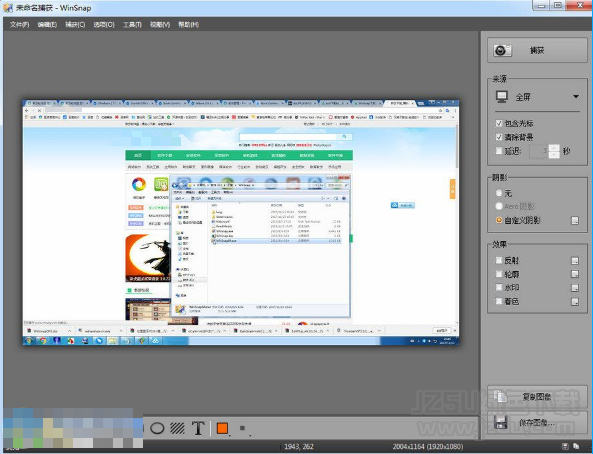The image size is (593, 454).
Task: Select the Aero 阴影 shadow radio option
Action: click(x=499, y=206)
